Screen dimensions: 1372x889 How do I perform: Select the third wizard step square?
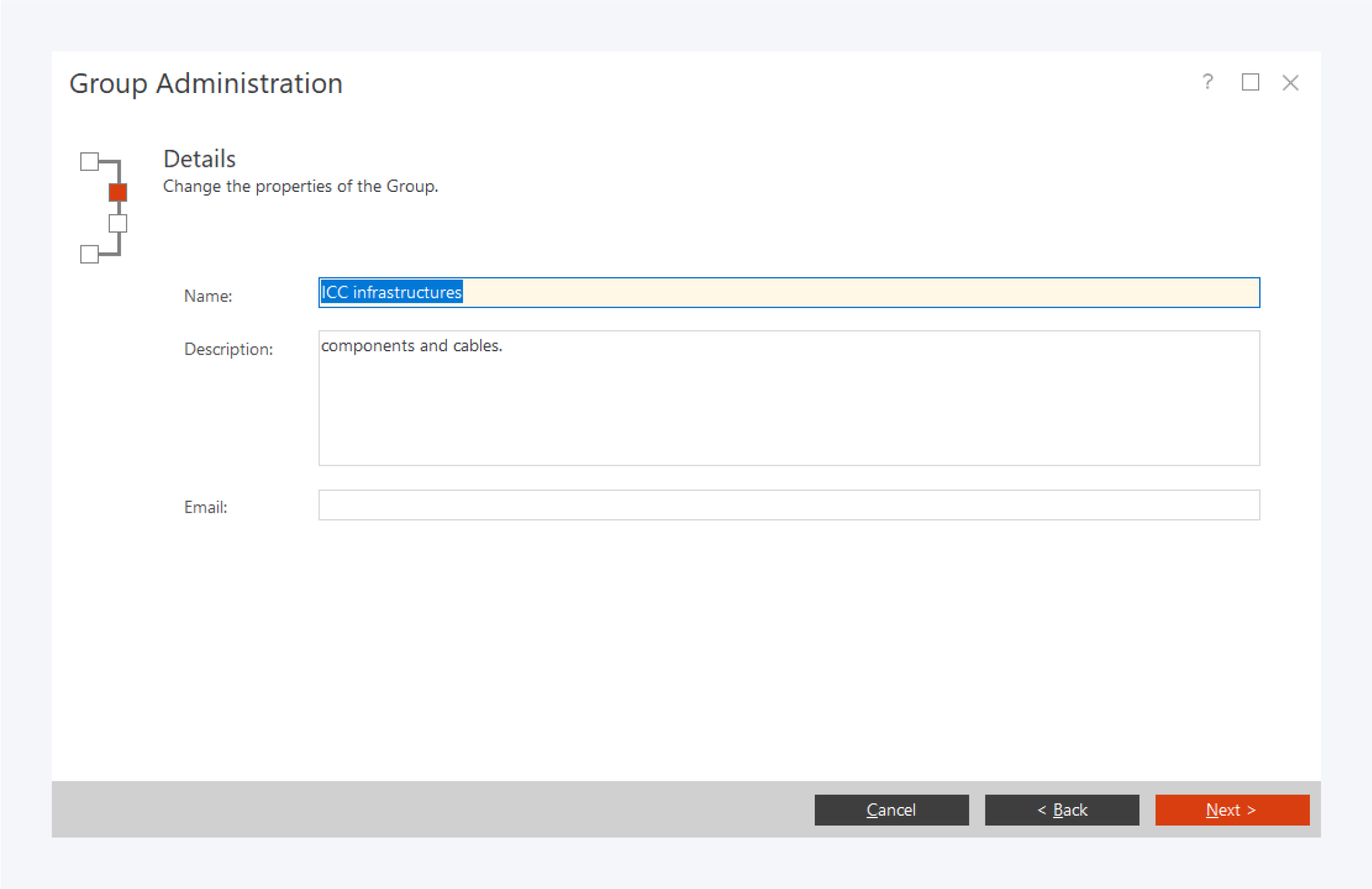pos(118,223)
